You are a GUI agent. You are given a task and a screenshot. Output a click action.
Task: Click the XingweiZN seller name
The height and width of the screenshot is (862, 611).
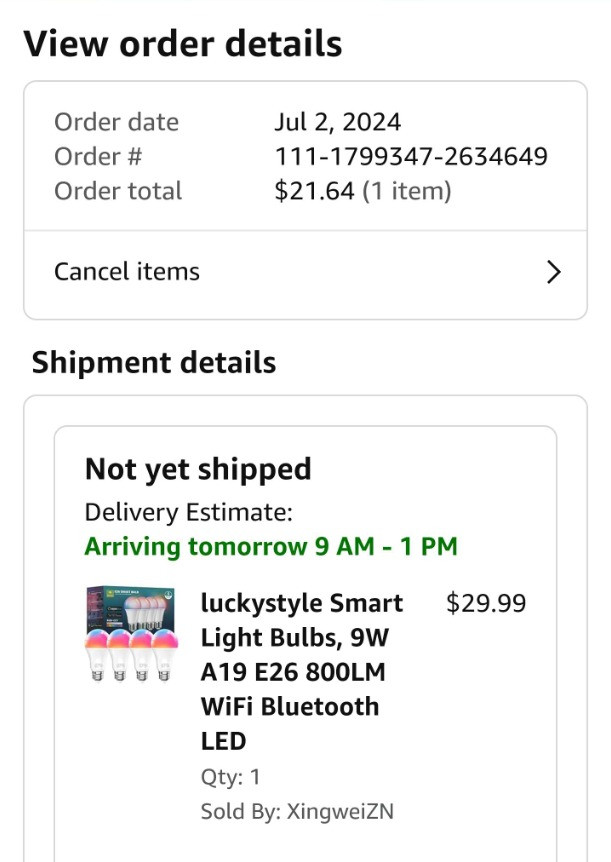[x=340, y=811]
